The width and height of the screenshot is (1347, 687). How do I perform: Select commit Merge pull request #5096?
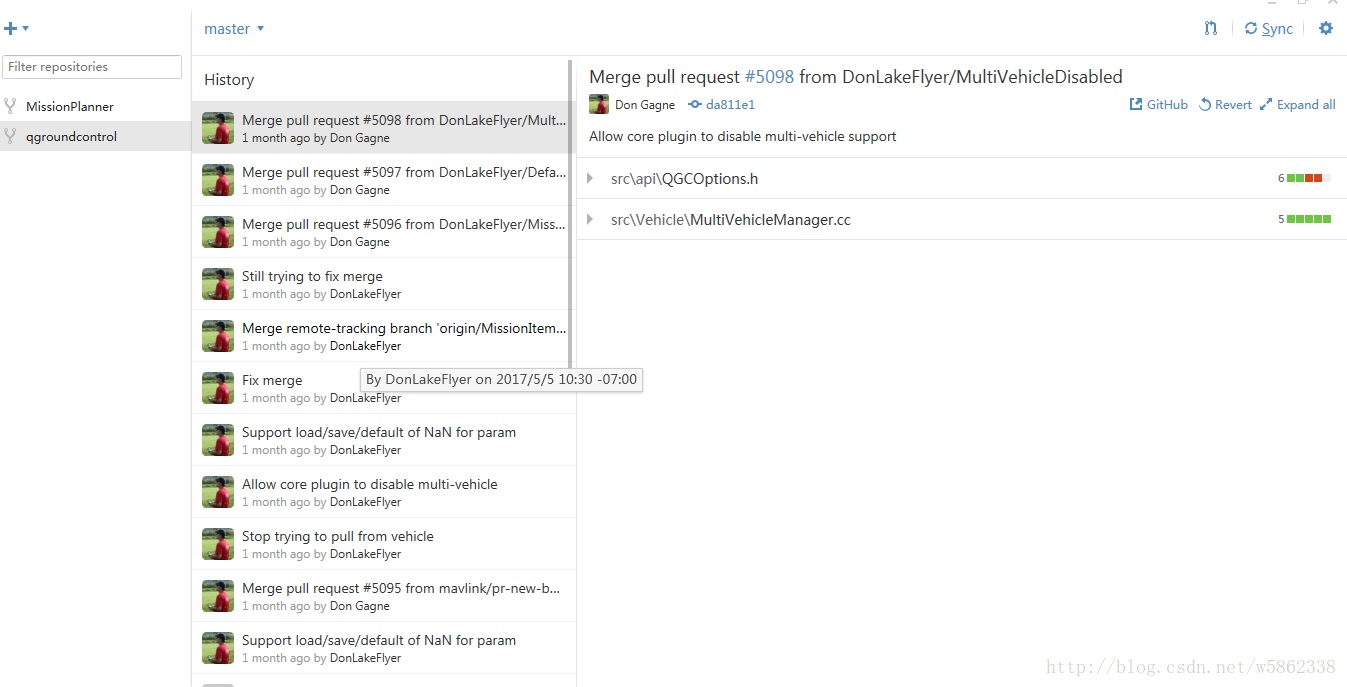click(x=384, y=232)
